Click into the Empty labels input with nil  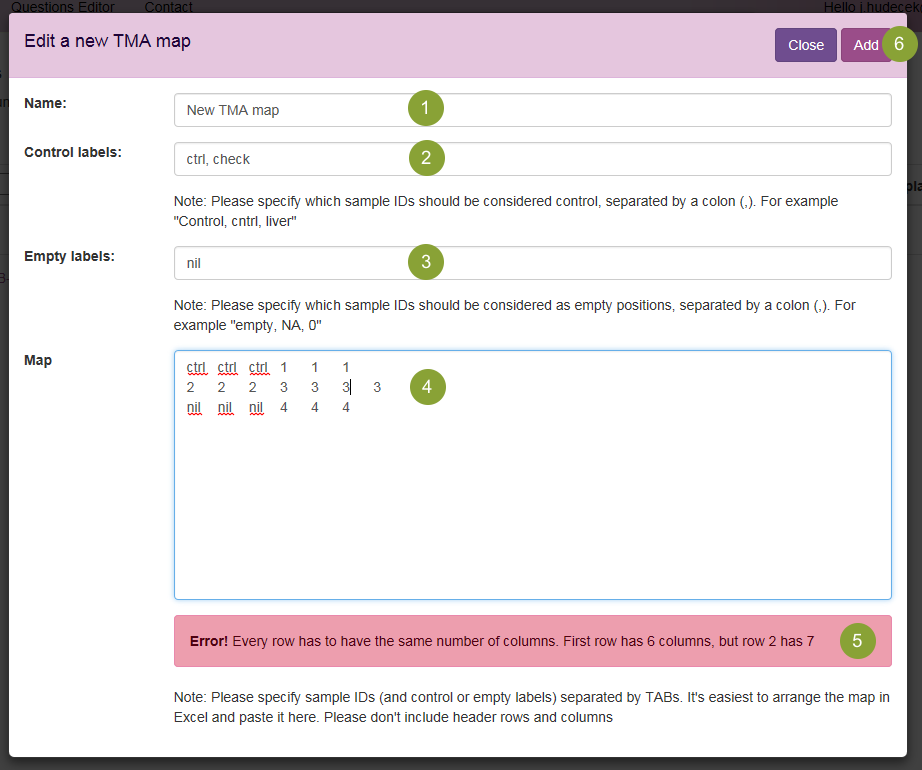300,263
